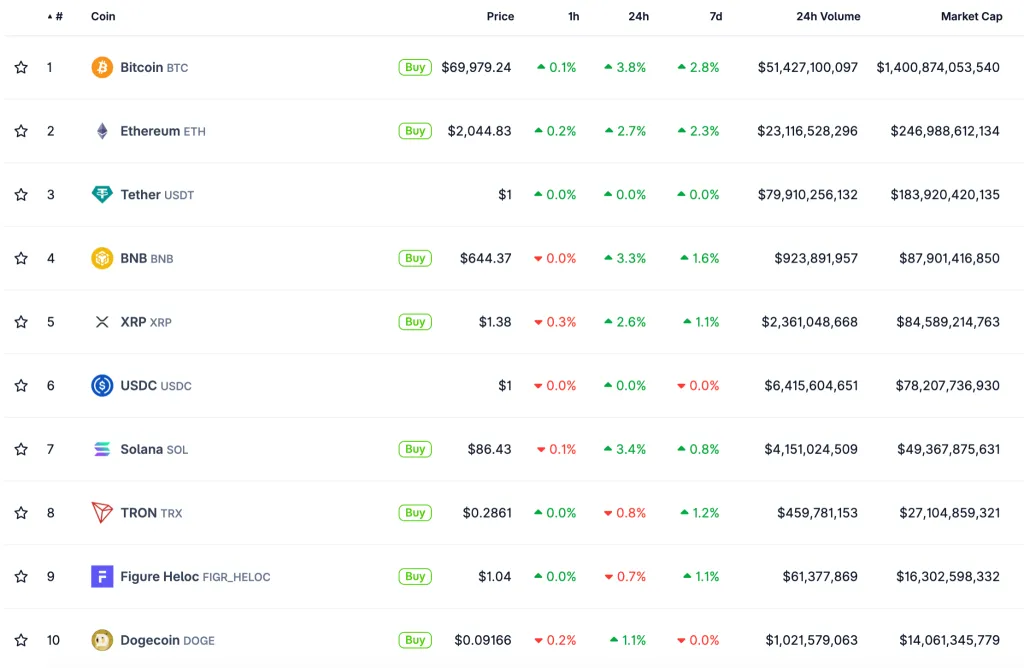
Task: Click the BNB coin logo icon
Action: coord(102,258)
